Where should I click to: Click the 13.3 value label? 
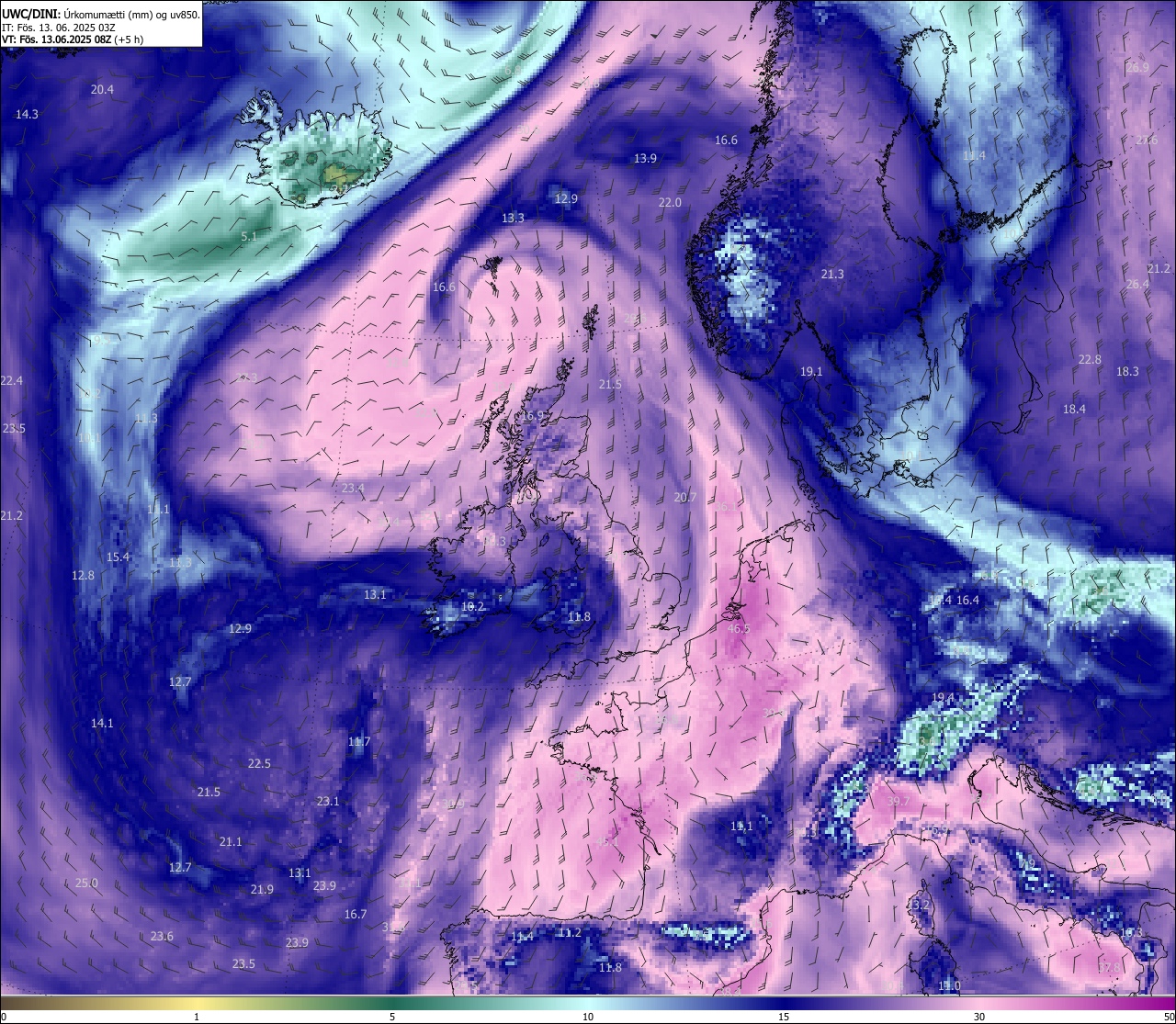tap(513, 219)
